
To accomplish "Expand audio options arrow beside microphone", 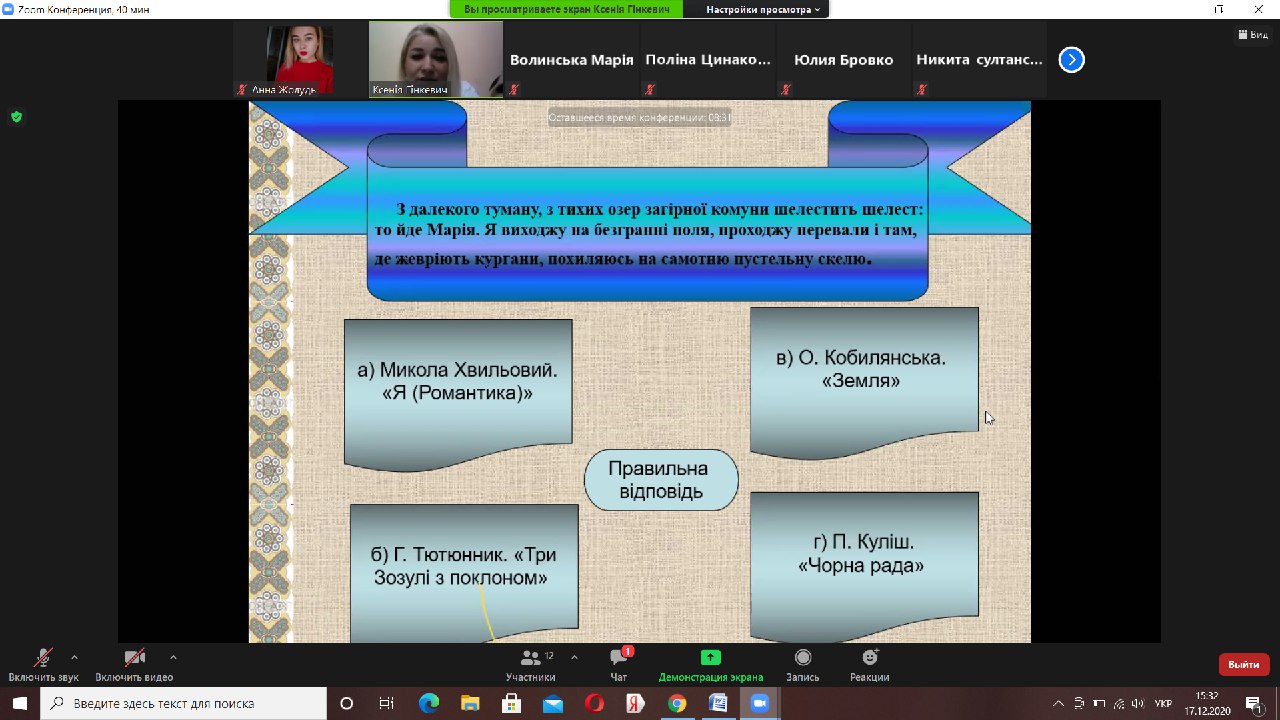I will 74,657.
